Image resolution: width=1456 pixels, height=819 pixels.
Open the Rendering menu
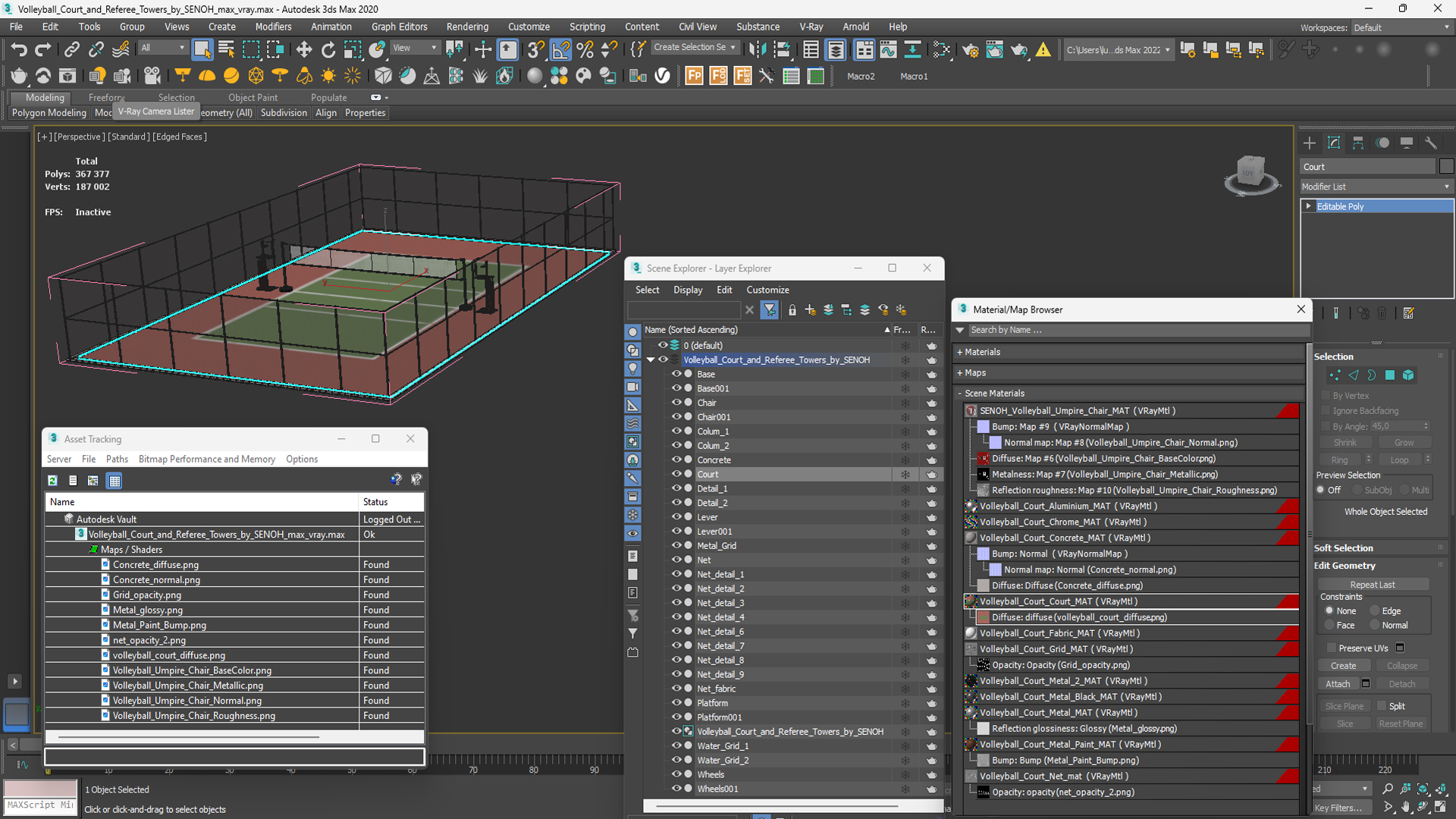coord(467,27)
